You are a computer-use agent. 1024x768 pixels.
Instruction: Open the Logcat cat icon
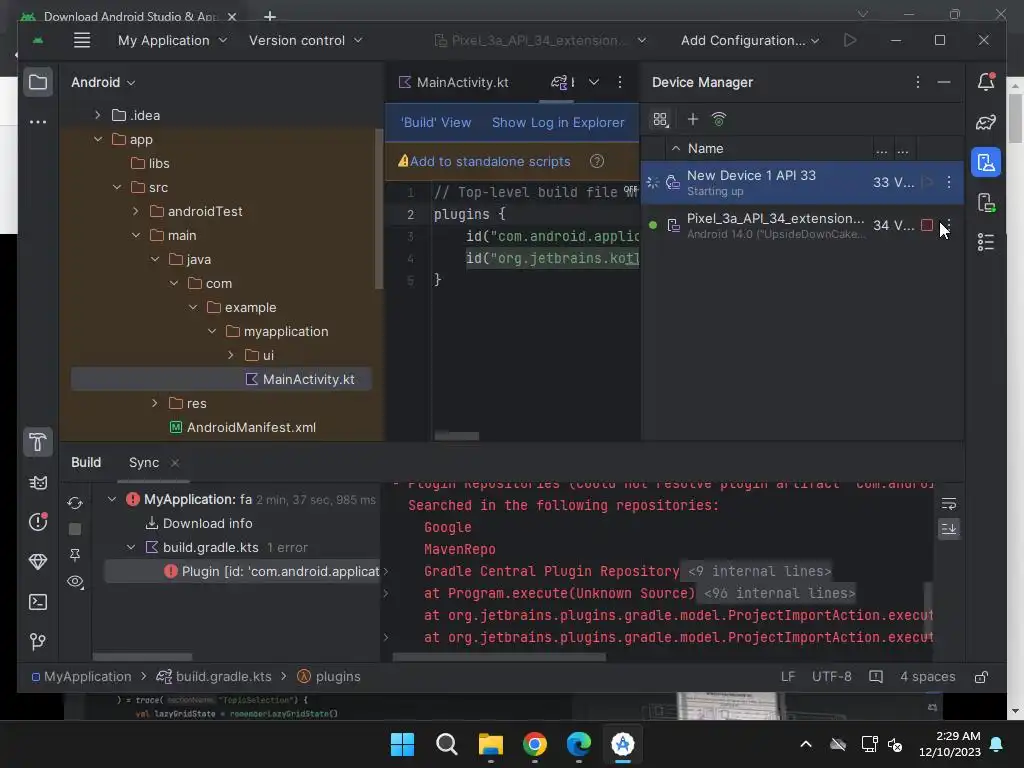[x=38, y=483]
